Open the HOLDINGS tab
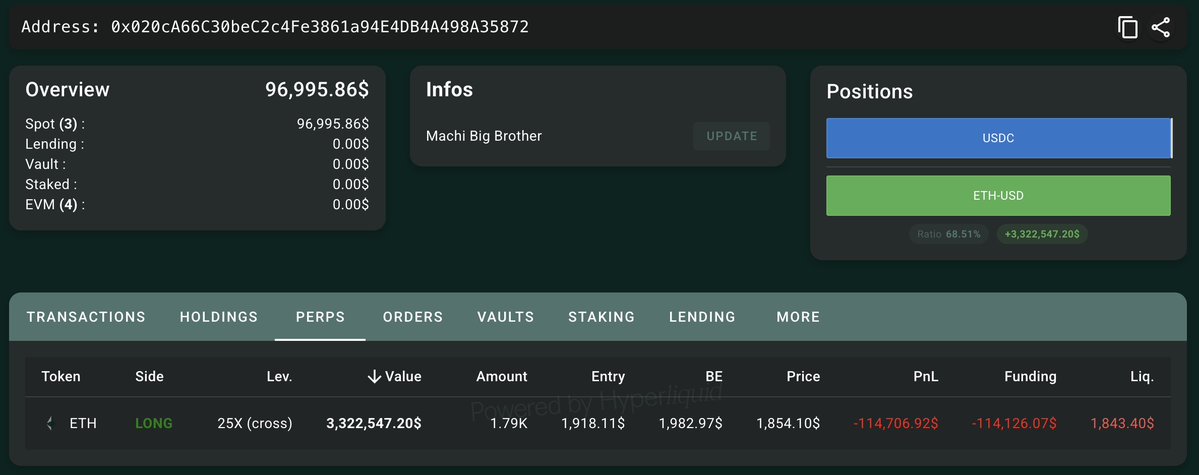 click(x=219, y=317)
